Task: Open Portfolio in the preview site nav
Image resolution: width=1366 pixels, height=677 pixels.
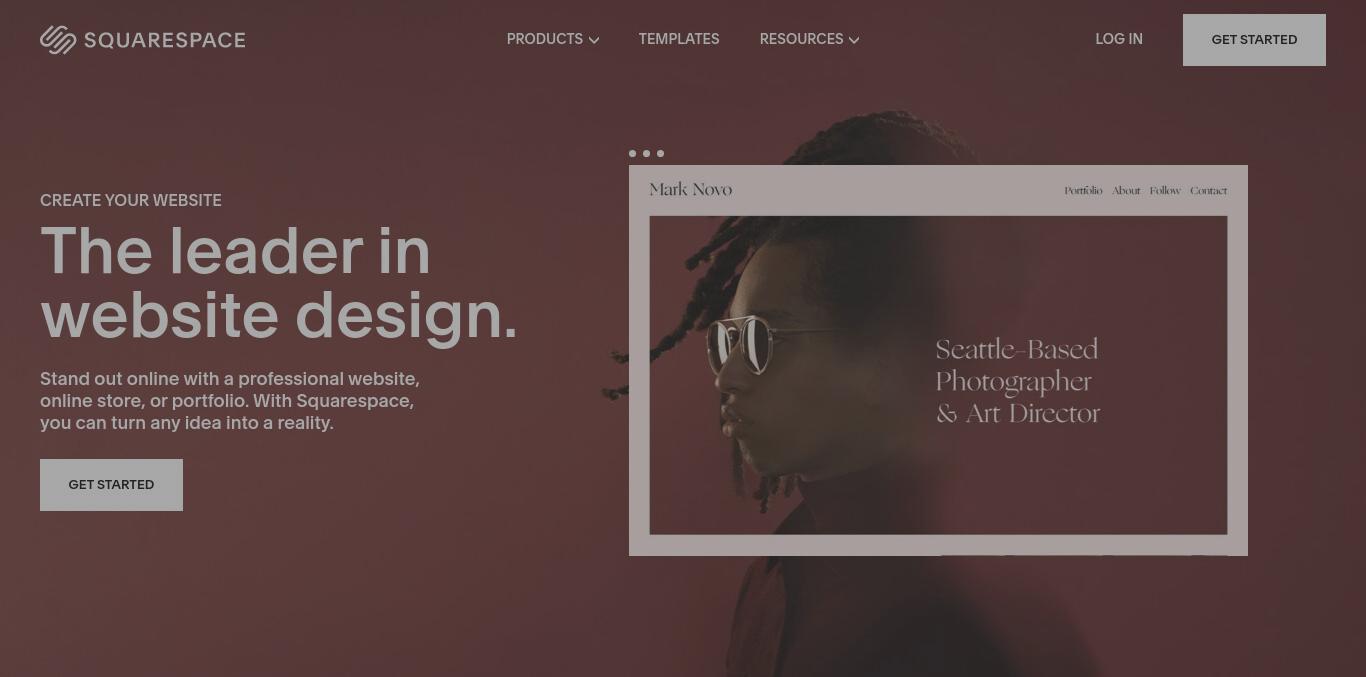Action: (1083, 190)
